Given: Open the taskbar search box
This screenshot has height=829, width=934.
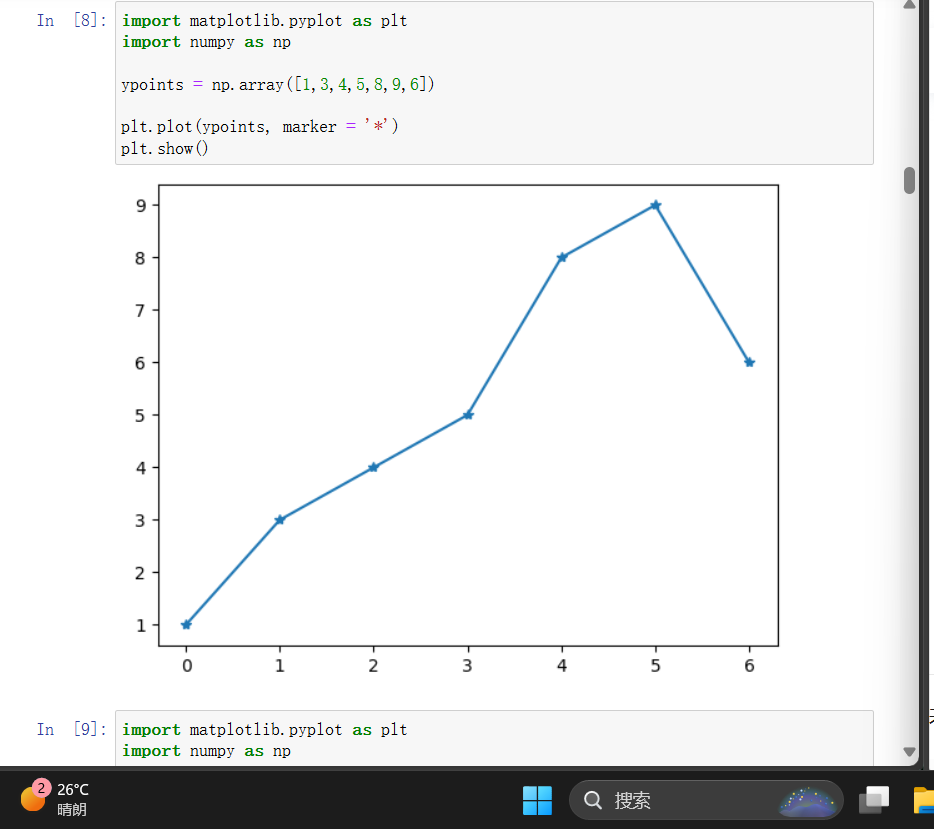Looking at the screenshot, I should pyautogui.click(x=706, y=800).
